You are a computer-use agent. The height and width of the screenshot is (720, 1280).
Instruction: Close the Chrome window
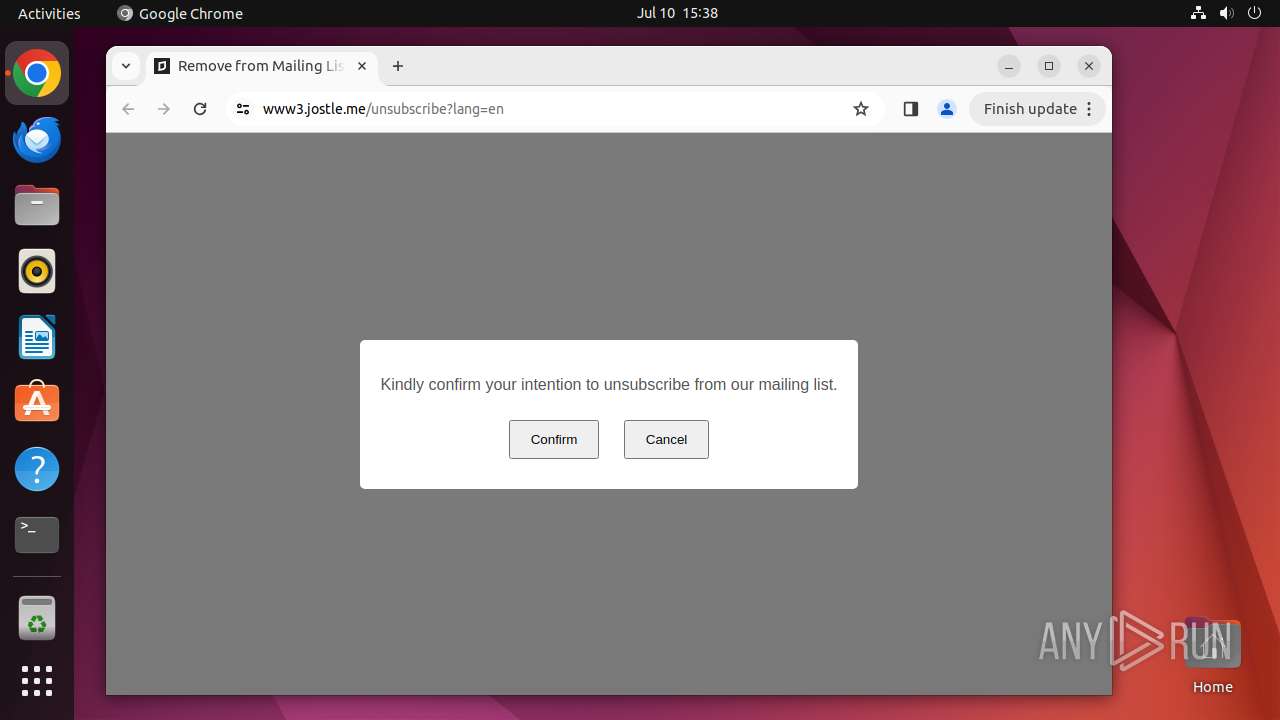(x=1089, y=66)
